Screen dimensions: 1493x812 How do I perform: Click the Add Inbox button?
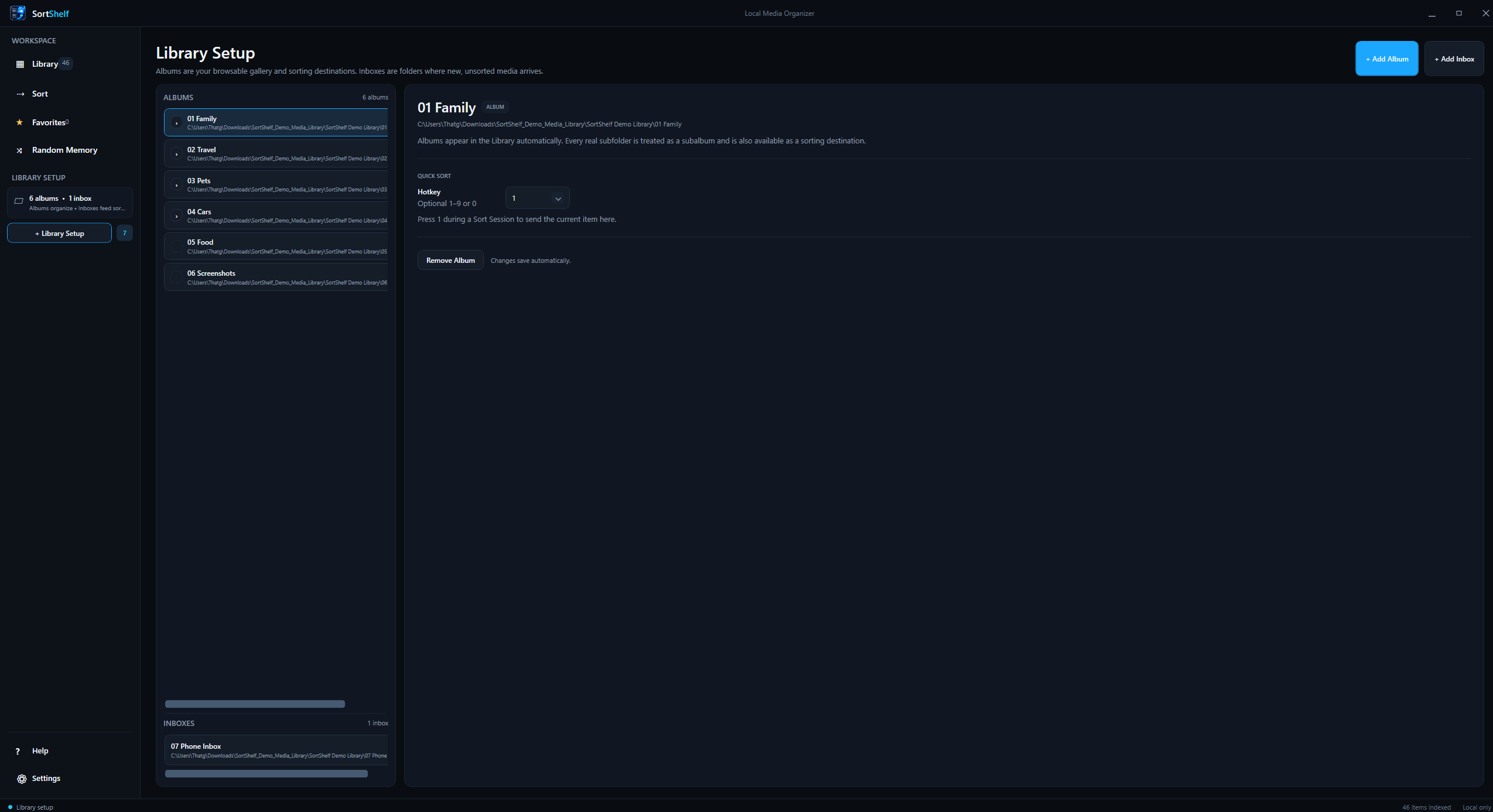coord(1454,59)
